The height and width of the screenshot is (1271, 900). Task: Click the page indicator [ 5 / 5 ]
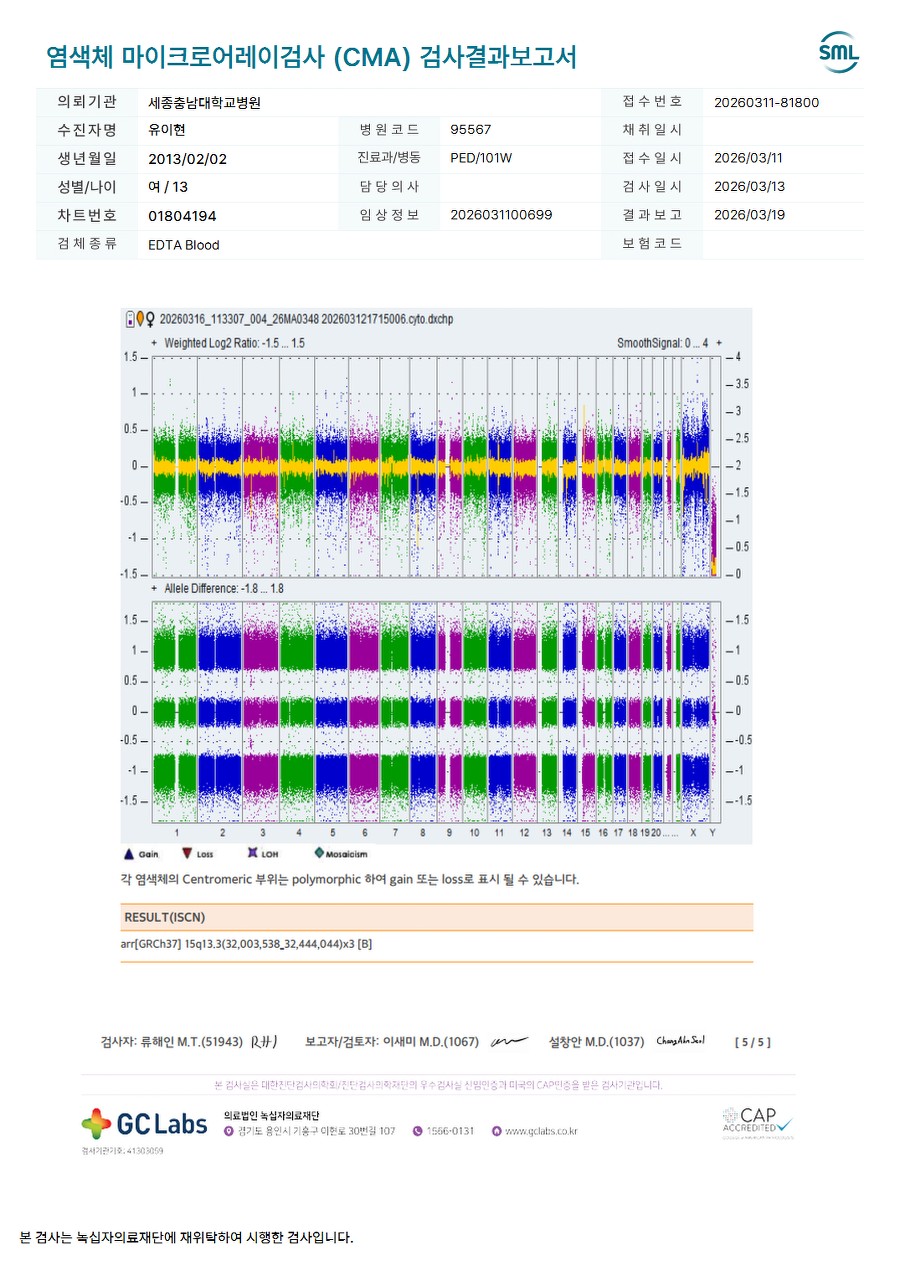(x=753, y=1042)
